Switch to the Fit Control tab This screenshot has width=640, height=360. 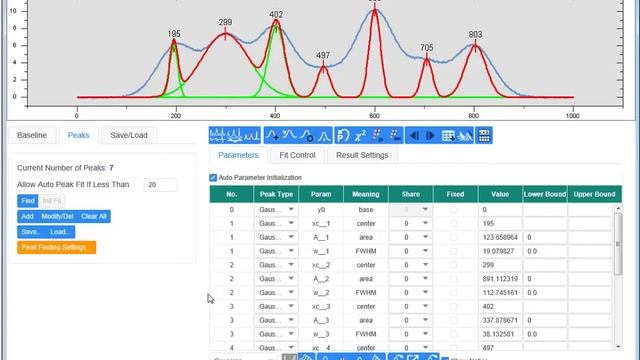pyautogui.click(x=297, y=156)
